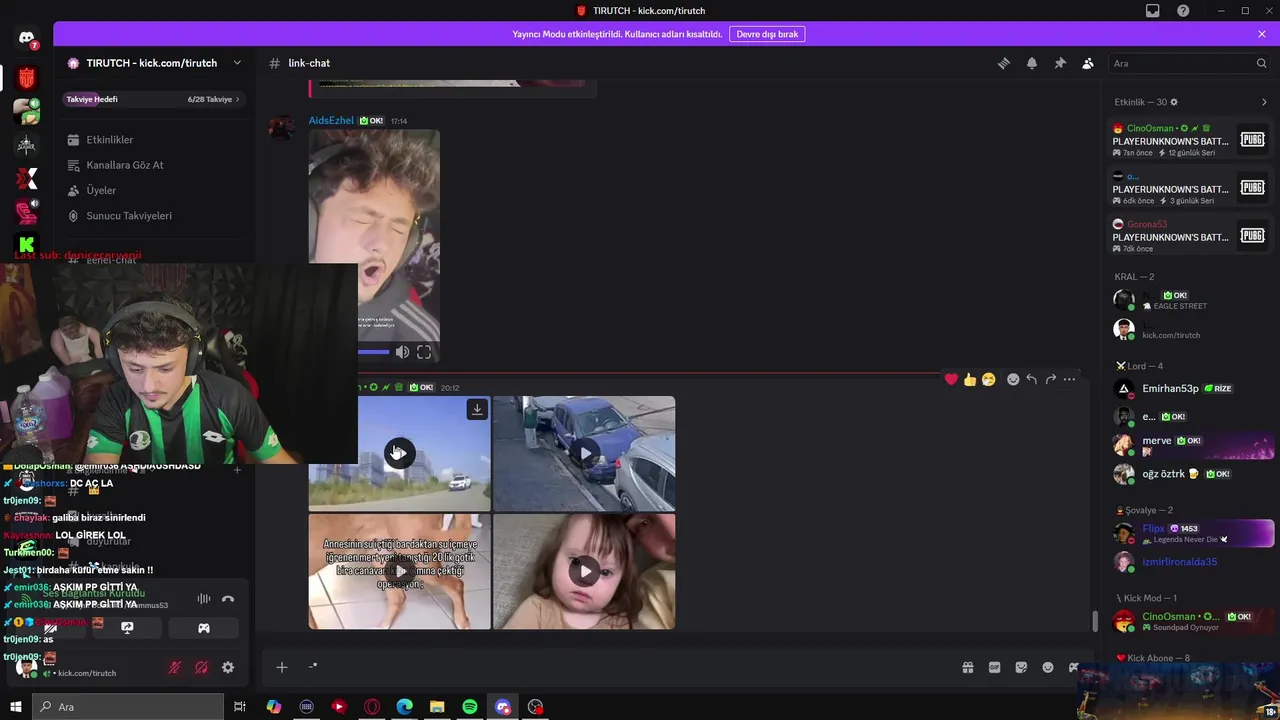Select the green K server icon
This screenshot has width=1280, height=720.
(x=27, y=244)
